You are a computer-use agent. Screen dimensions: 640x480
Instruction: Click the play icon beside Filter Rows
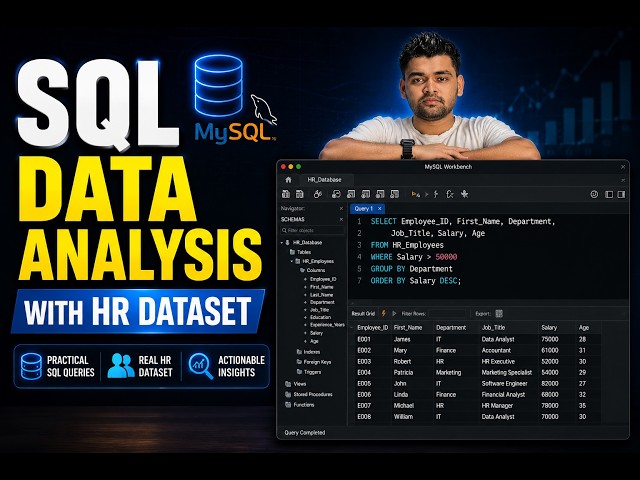click(x=394, y=313)
